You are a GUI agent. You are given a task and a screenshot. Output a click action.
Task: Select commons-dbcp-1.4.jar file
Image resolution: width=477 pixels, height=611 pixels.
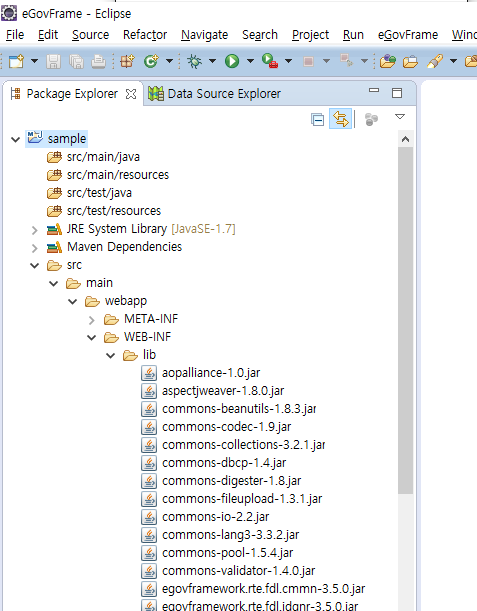[224, 463]
